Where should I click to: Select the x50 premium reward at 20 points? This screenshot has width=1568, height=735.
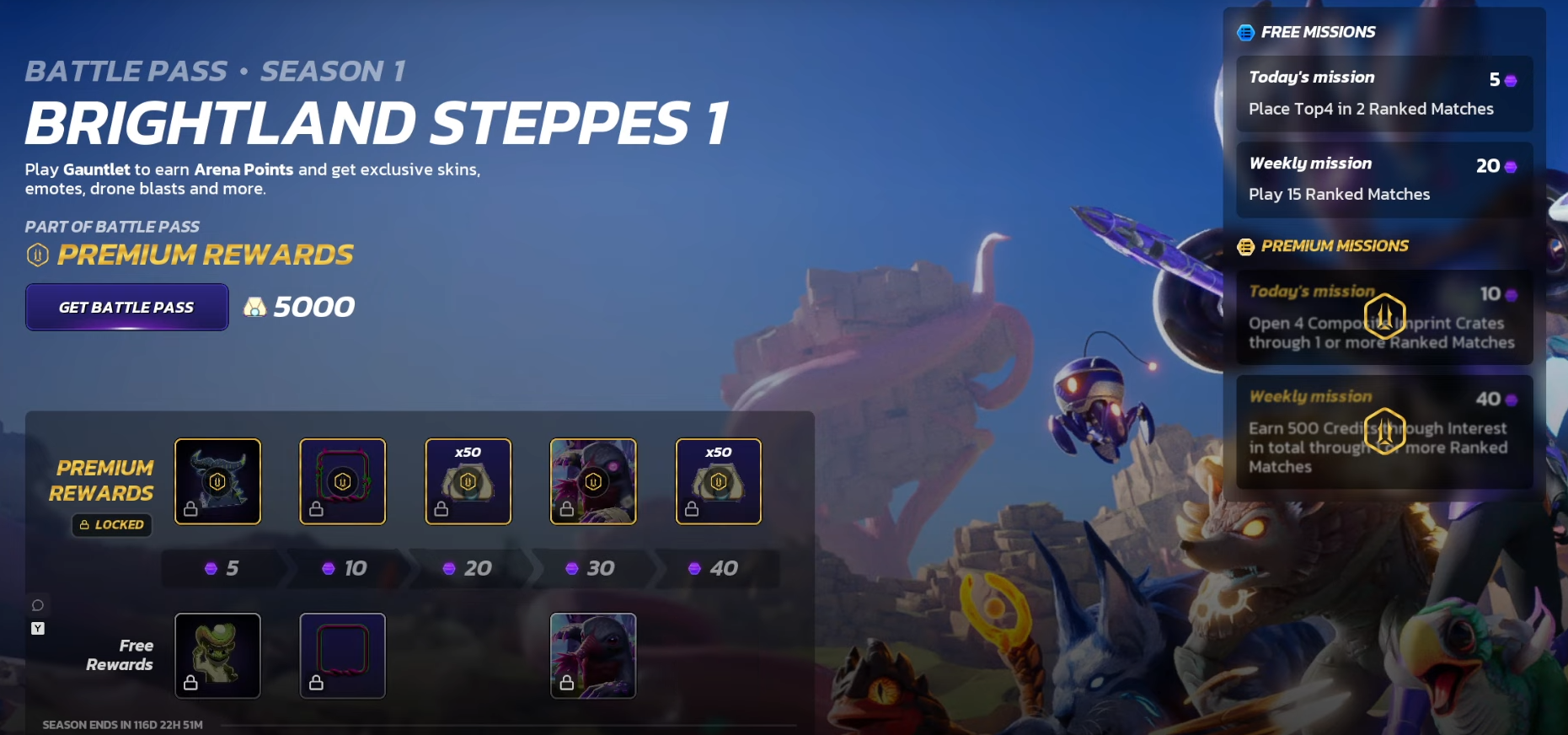click(468, 481)
